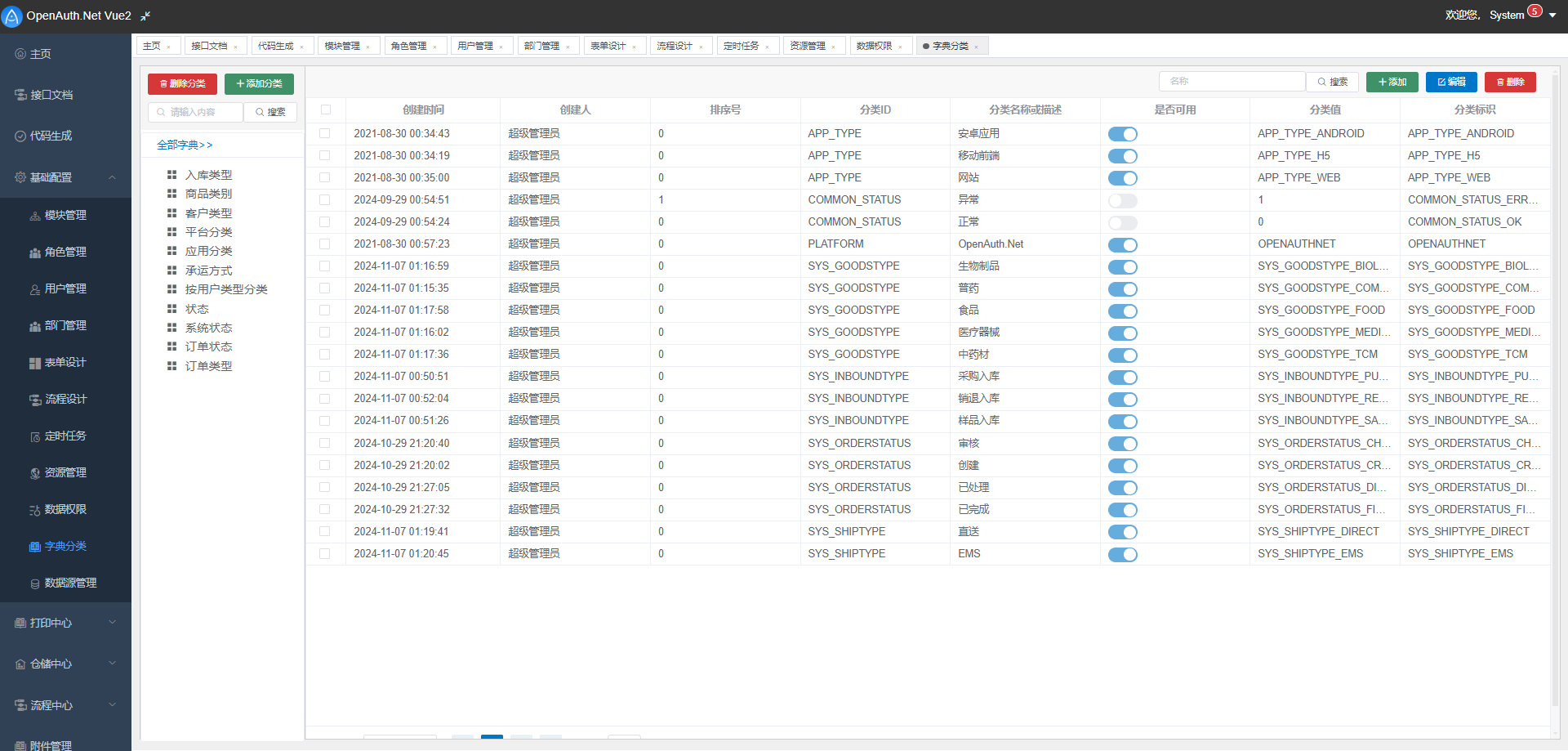Check the row checkbox for SYS_GOODSTYPE_FOOD
This screenshot has height=751, width=1568.
[325, 310]
